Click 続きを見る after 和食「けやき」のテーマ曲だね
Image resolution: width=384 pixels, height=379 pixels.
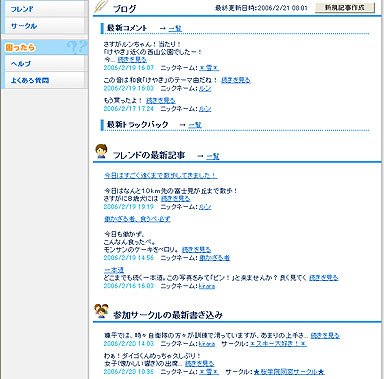point(236,80)
